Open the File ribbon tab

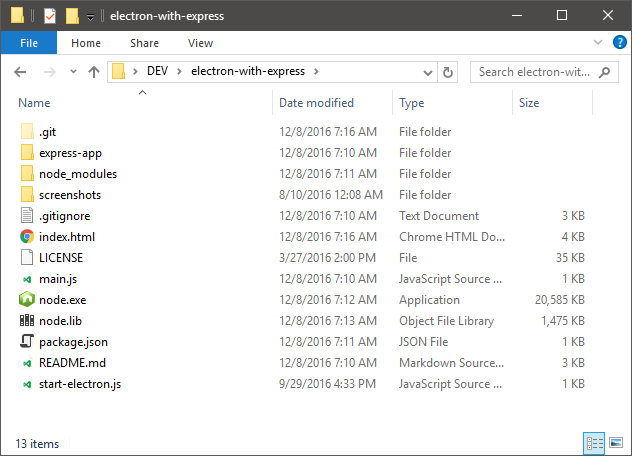point(29,43)
